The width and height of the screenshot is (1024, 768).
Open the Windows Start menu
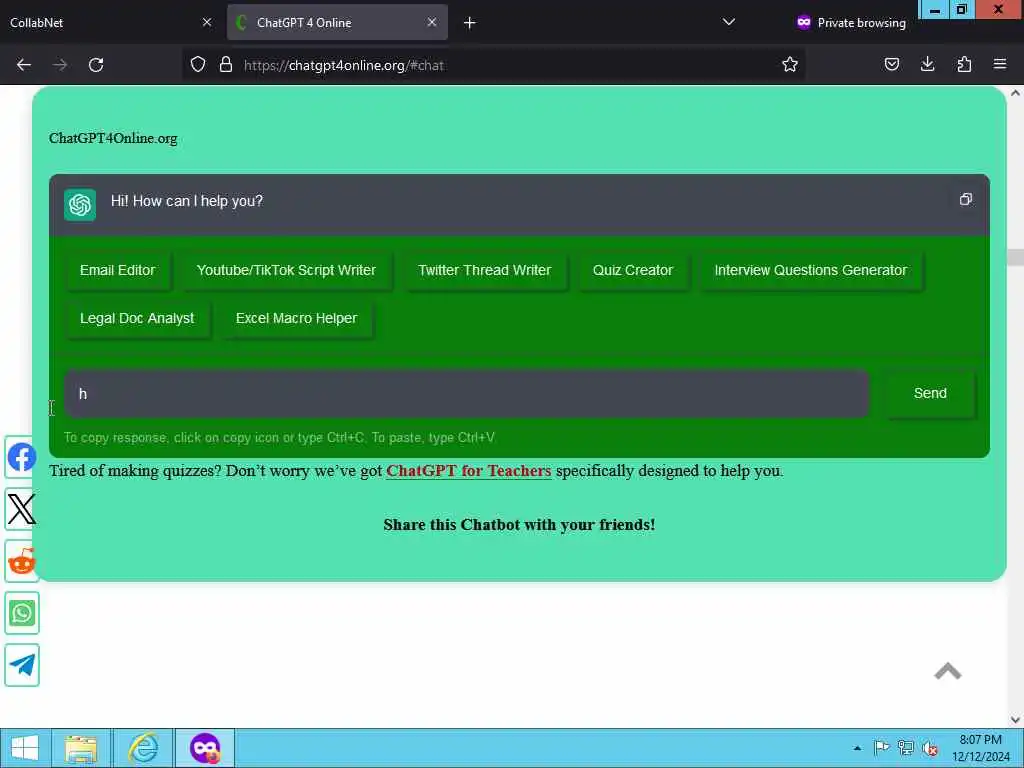(24, 748)
